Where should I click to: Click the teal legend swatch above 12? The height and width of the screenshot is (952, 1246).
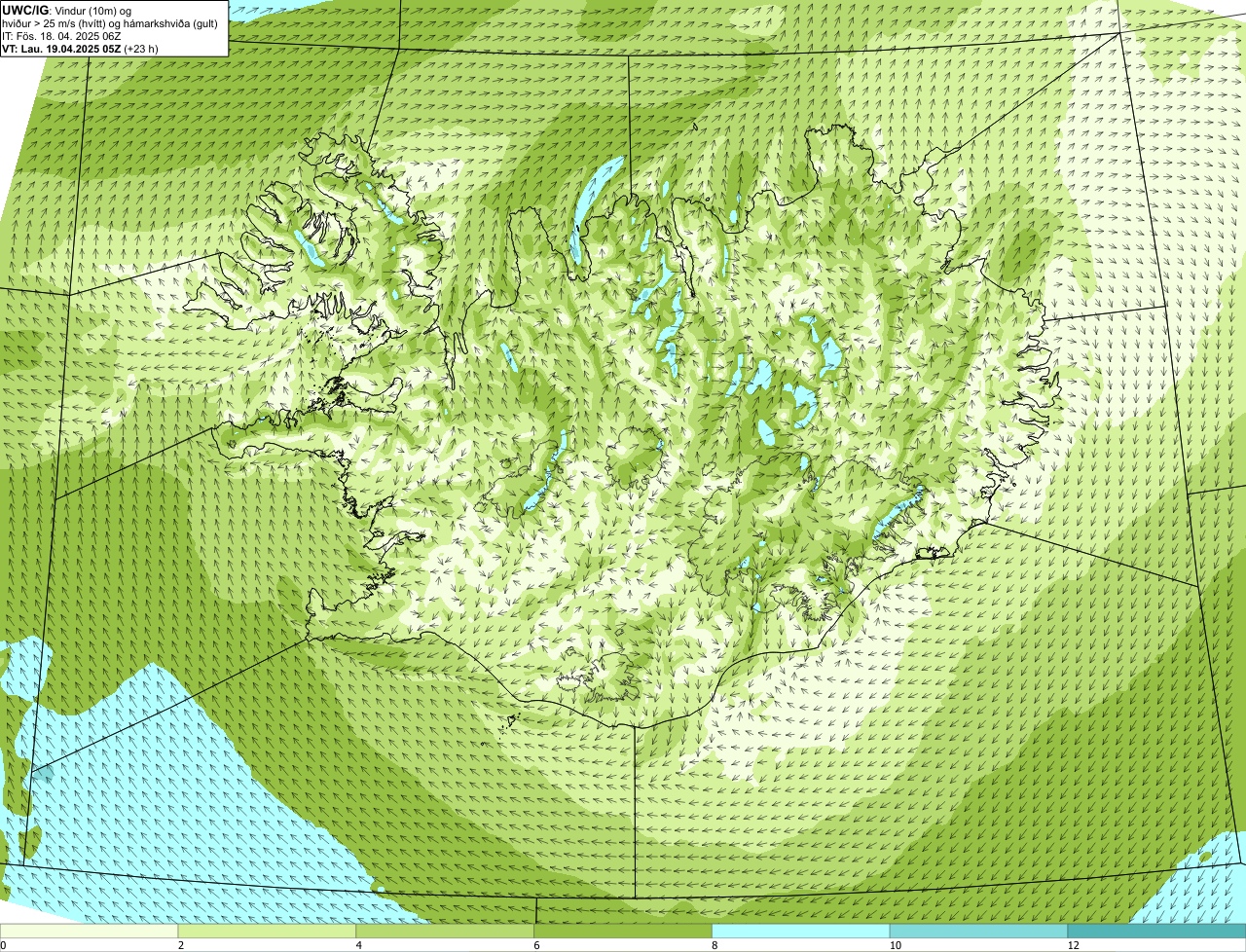(x=1156, y=931)
